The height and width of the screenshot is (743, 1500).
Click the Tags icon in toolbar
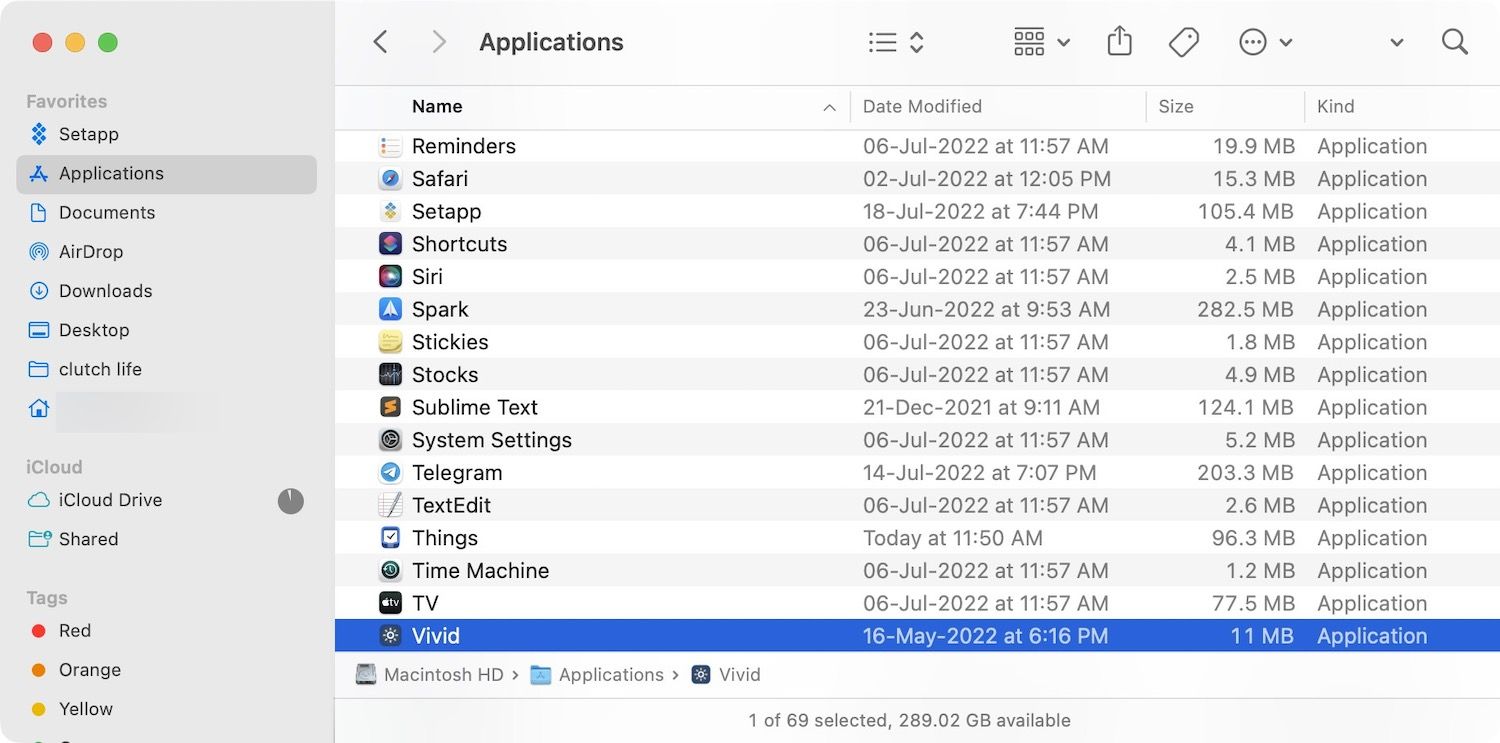pos(1183,42)
